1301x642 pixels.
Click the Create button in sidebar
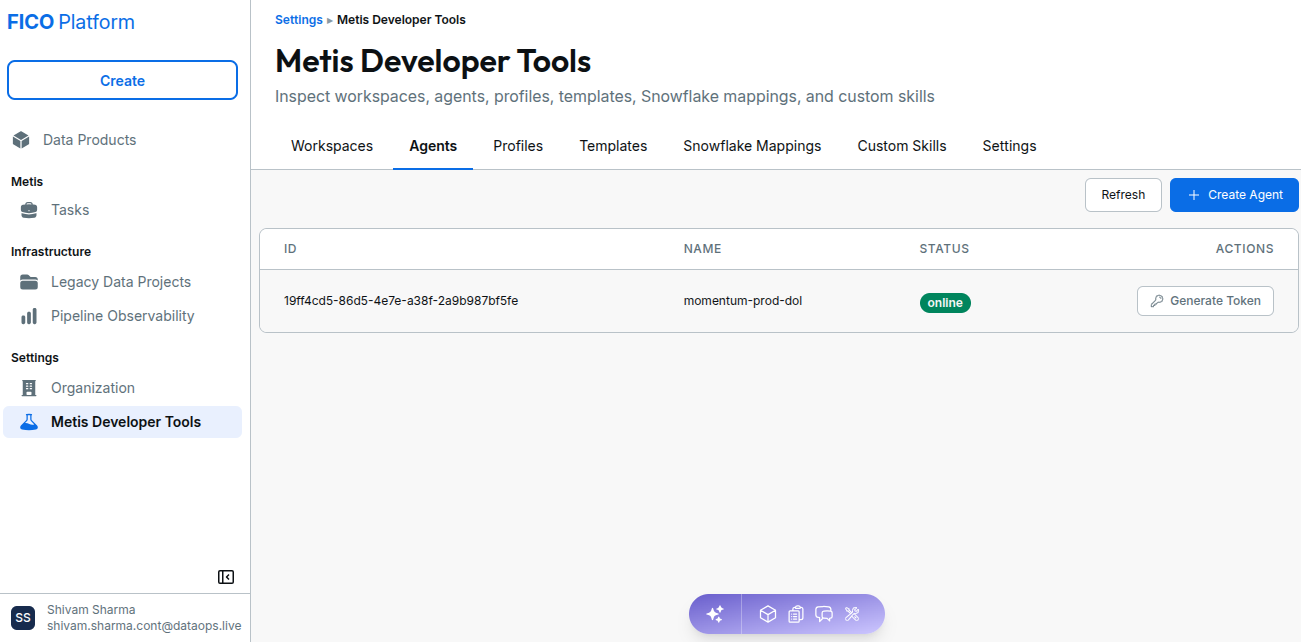[x=122, y=81]
